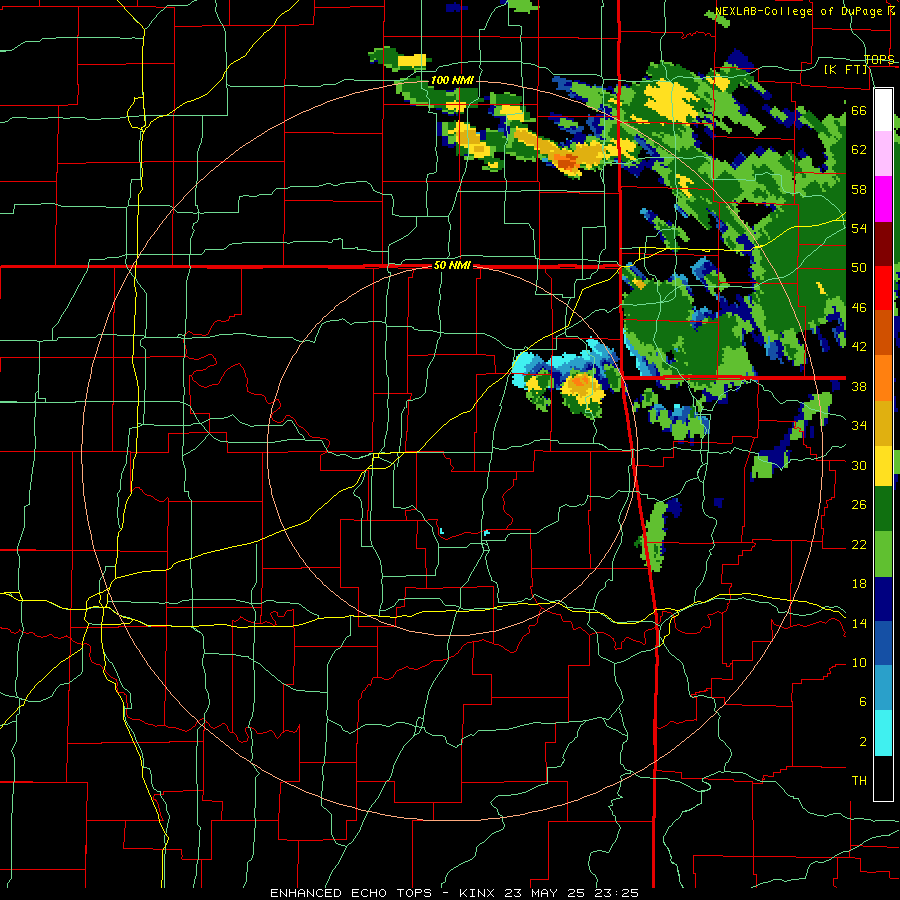
Task: Click the '46' scale value label
Action: (859, 308)
